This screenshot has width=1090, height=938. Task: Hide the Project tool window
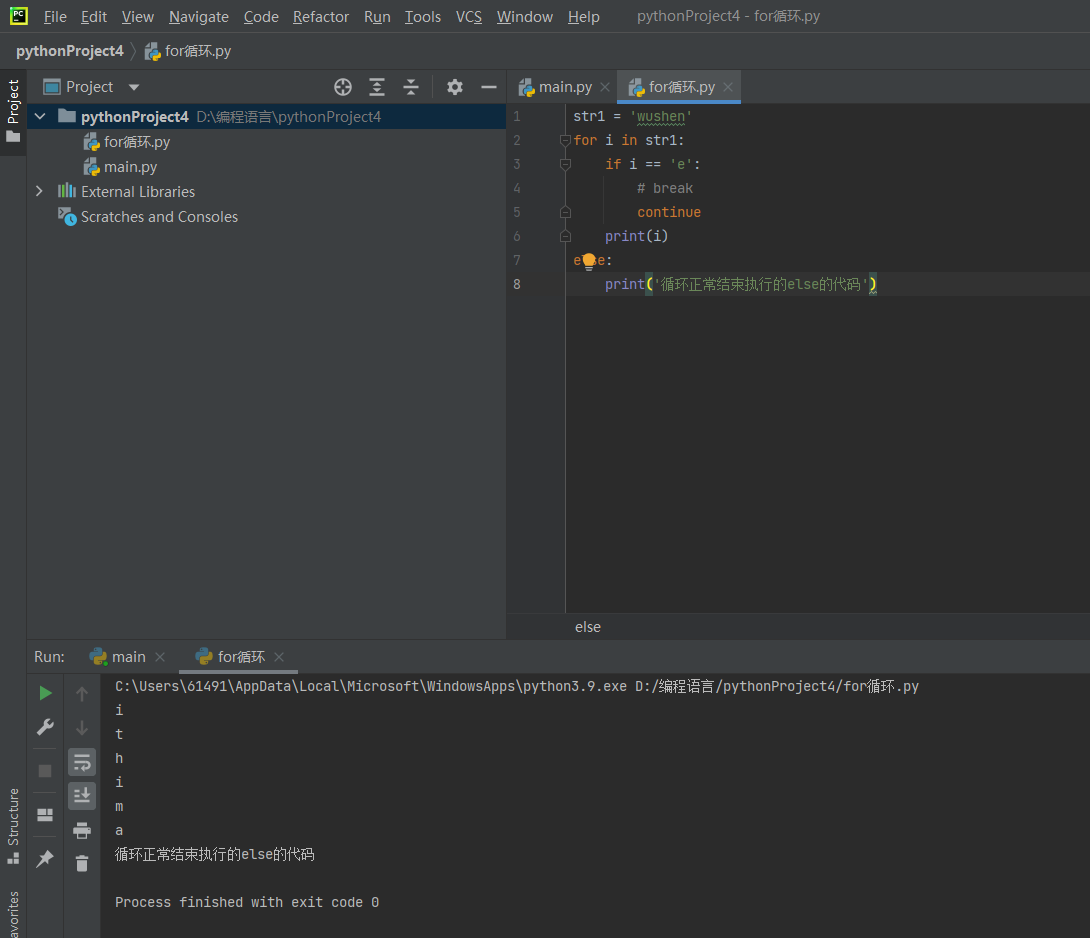(x=489, y=87)
